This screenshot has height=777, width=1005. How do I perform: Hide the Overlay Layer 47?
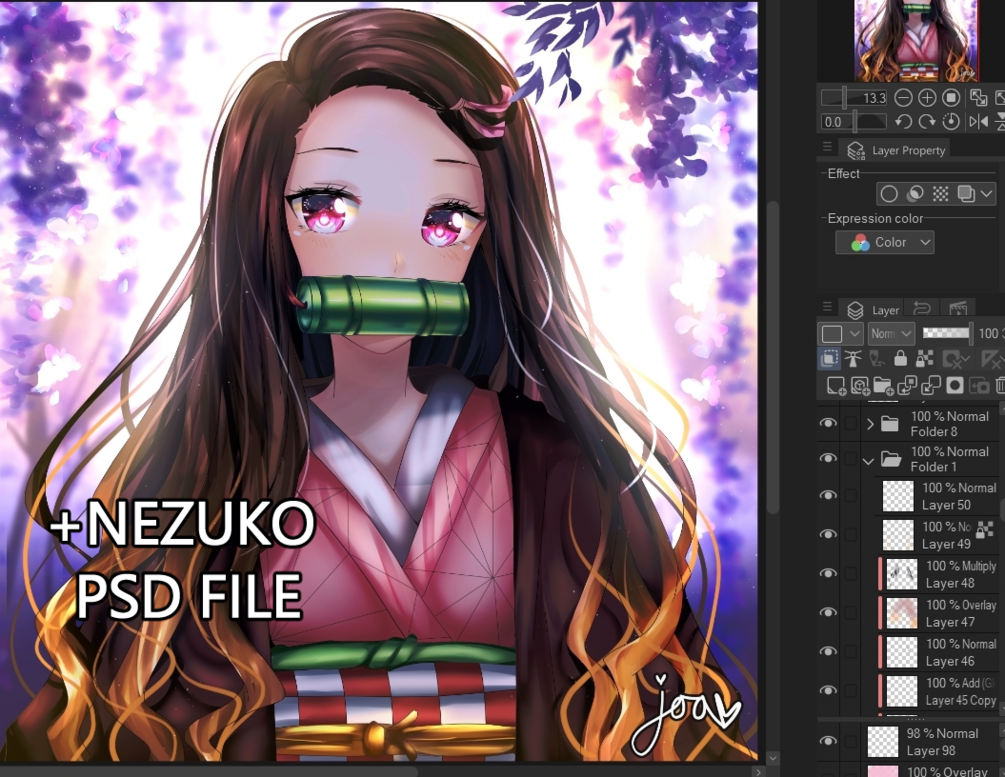coord(828,613)
